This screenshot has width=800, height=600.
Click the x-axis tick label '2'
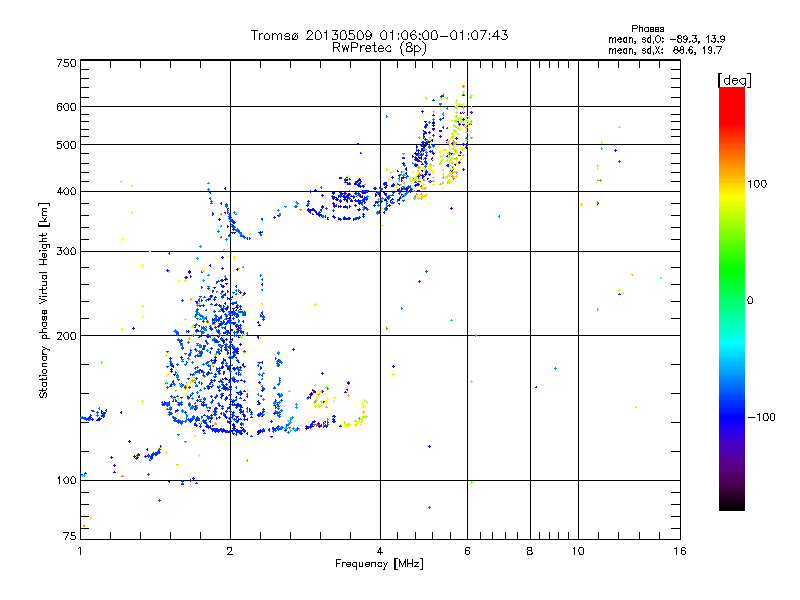pos(230,551)
